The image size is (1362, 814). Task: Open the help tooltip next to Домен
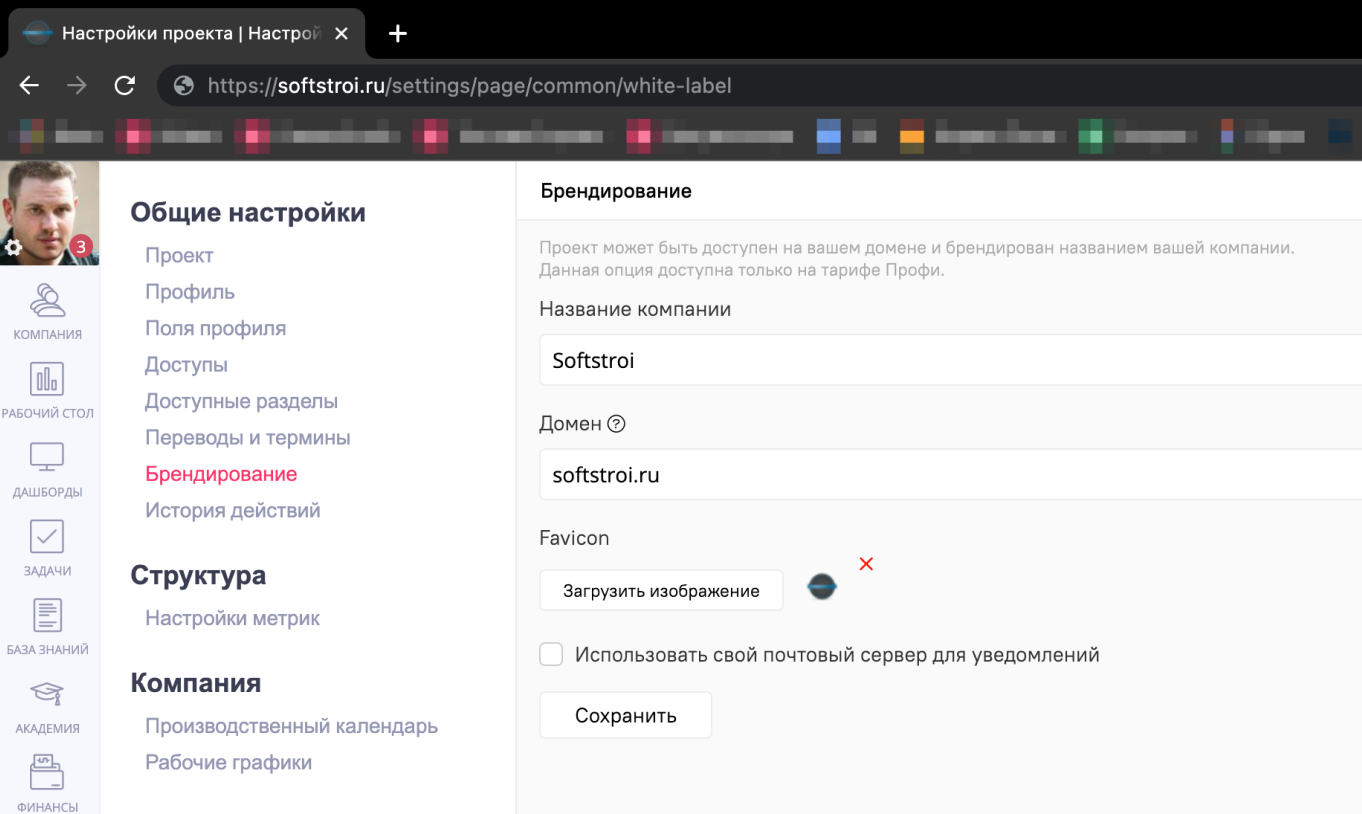(616, 423)
